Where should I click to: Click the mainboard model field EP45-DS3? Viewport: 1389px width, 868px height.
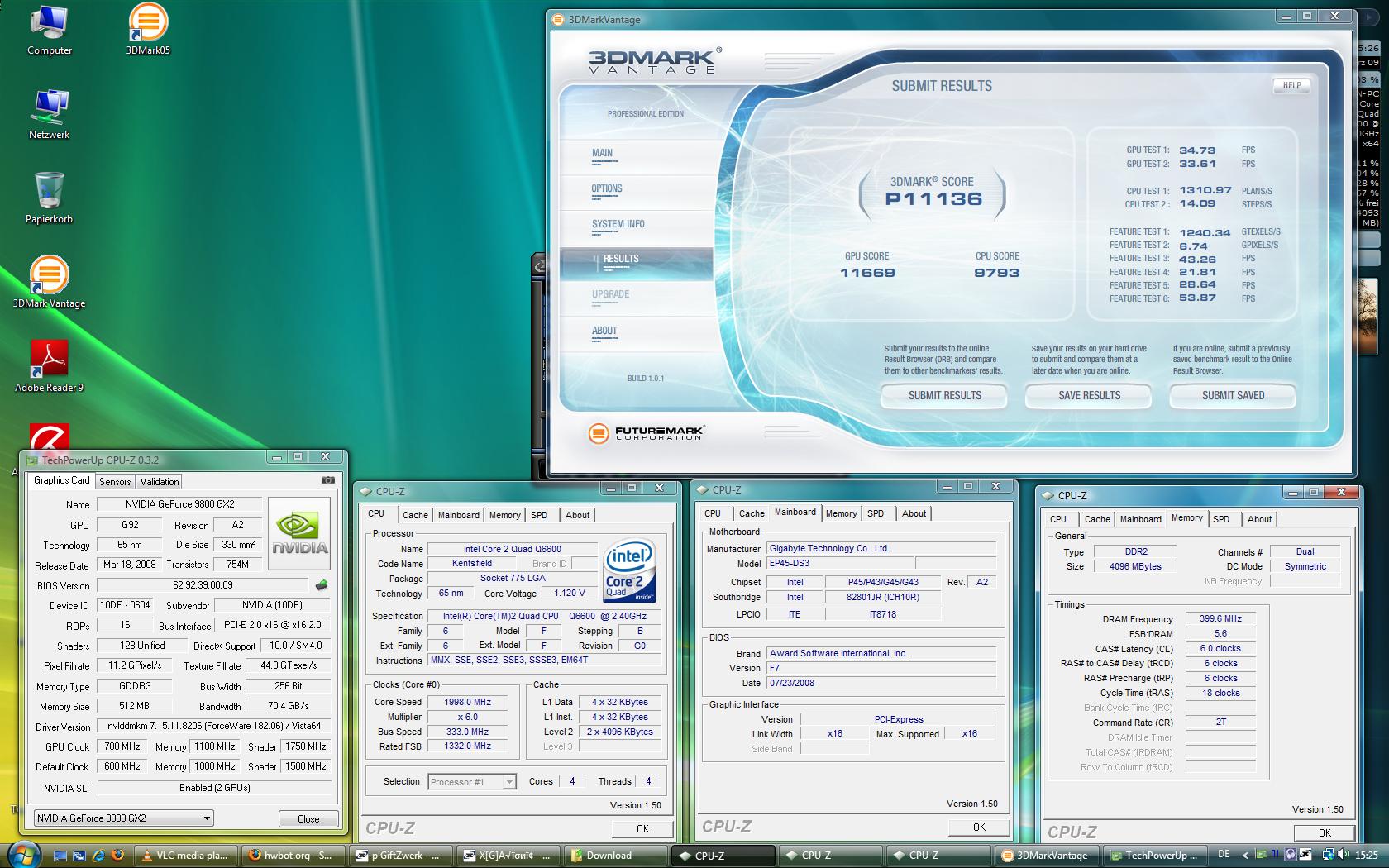click(838, 564)
